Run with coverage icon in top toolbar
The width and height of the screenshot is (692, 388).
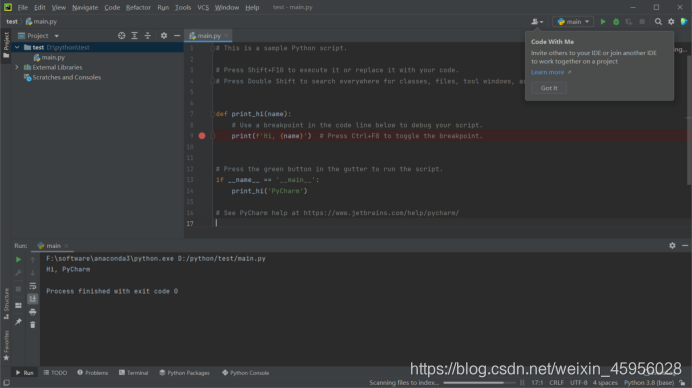point(629,22)
